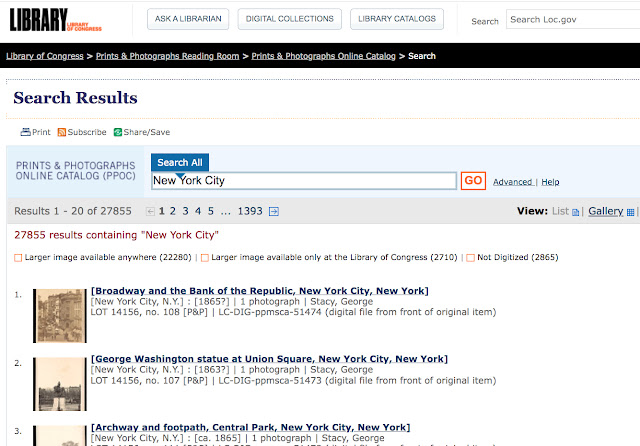Switch to Gallery view link
The height and width of the screenshot is (446, 640).
606,211
